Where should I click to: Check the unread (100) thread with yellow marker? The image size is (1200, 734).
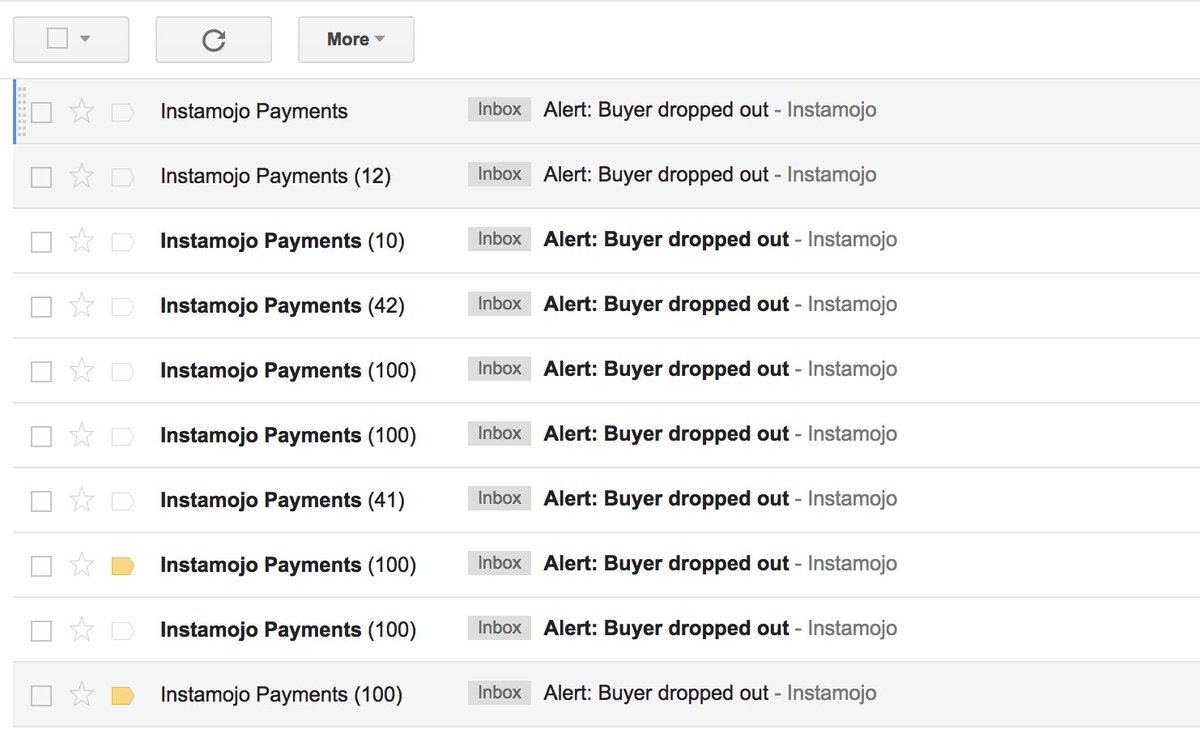[41, 566]
